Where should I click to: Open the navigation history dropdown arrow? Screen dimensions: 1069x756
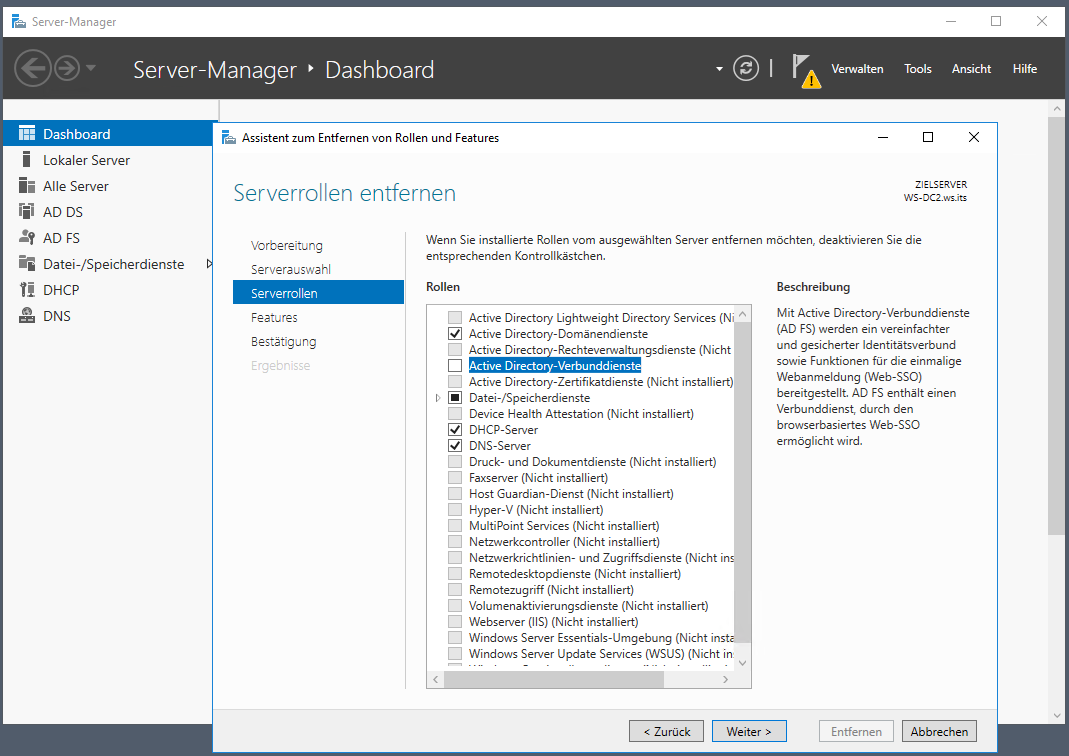pyautogui.click(x=91, y=68)
